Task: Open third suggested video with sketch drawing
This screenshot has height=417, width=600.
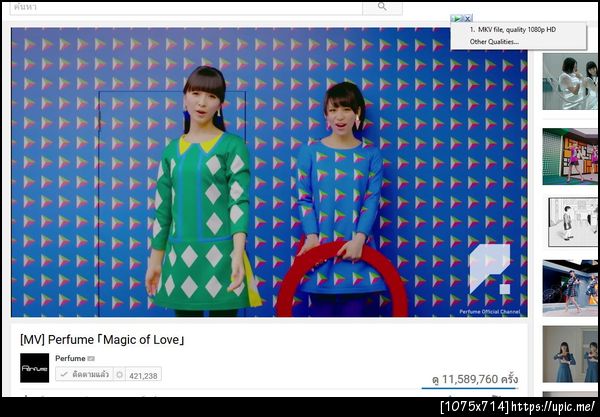Action: pos(572,222)
